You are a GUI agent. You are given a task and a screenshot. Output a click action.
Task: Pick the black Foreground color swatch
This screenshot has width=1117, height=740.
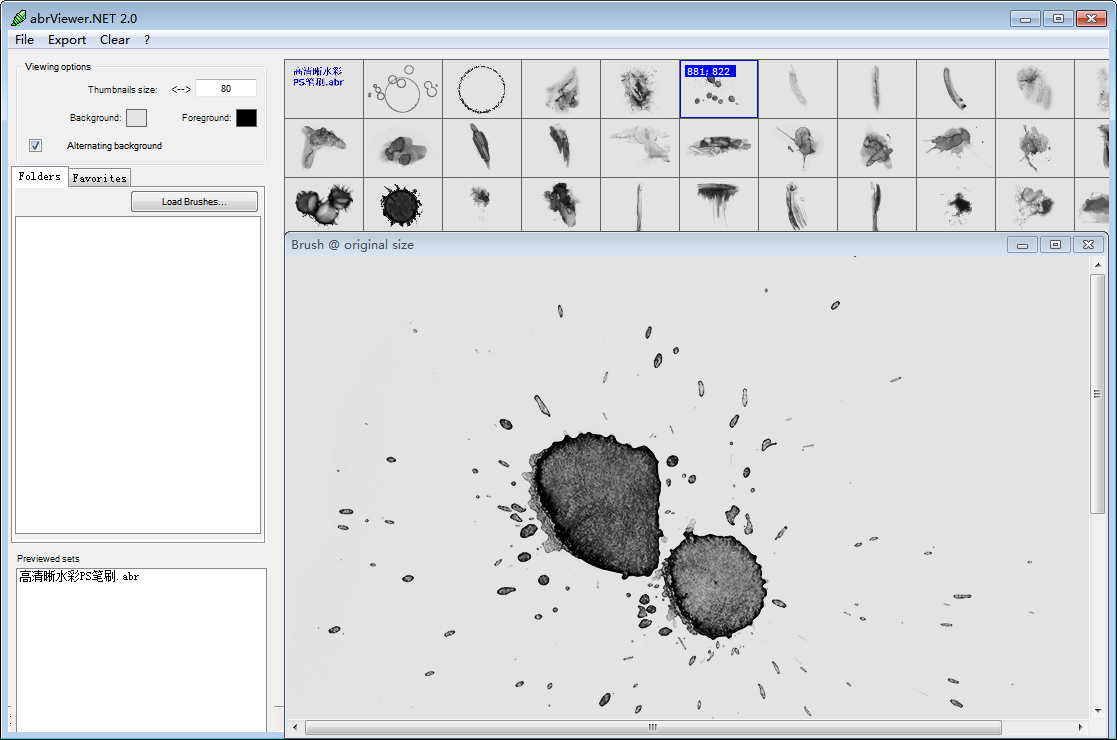click(x=246, y=118)
